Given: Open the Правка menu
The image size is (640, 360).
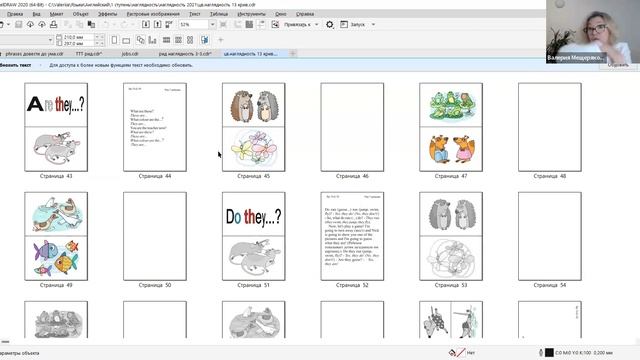Looking at the screenshot, I should point(15,14).
